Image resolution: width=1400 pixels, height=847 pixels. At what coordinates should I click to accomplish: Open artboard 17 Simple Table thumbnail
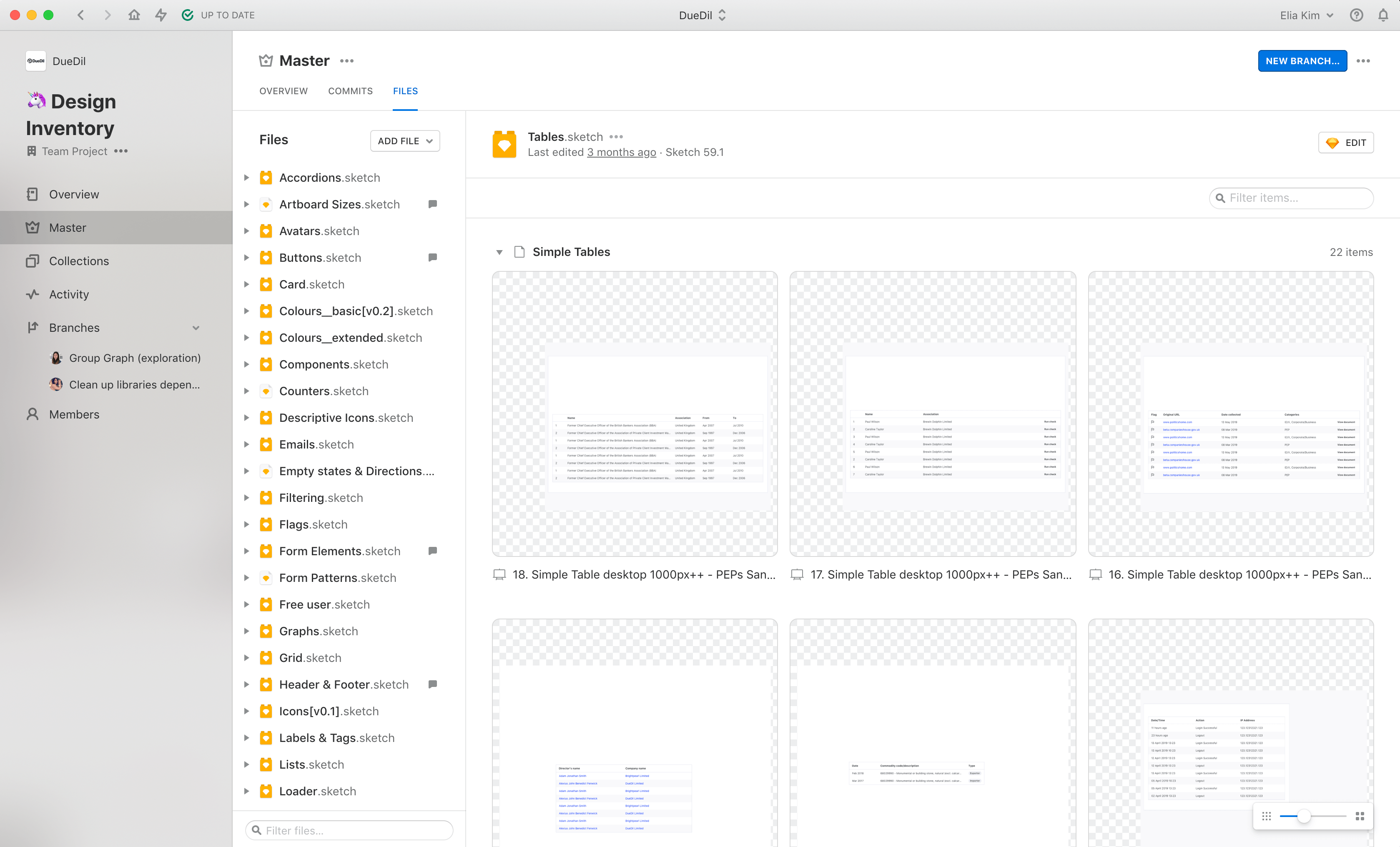[x=932, y=413]
